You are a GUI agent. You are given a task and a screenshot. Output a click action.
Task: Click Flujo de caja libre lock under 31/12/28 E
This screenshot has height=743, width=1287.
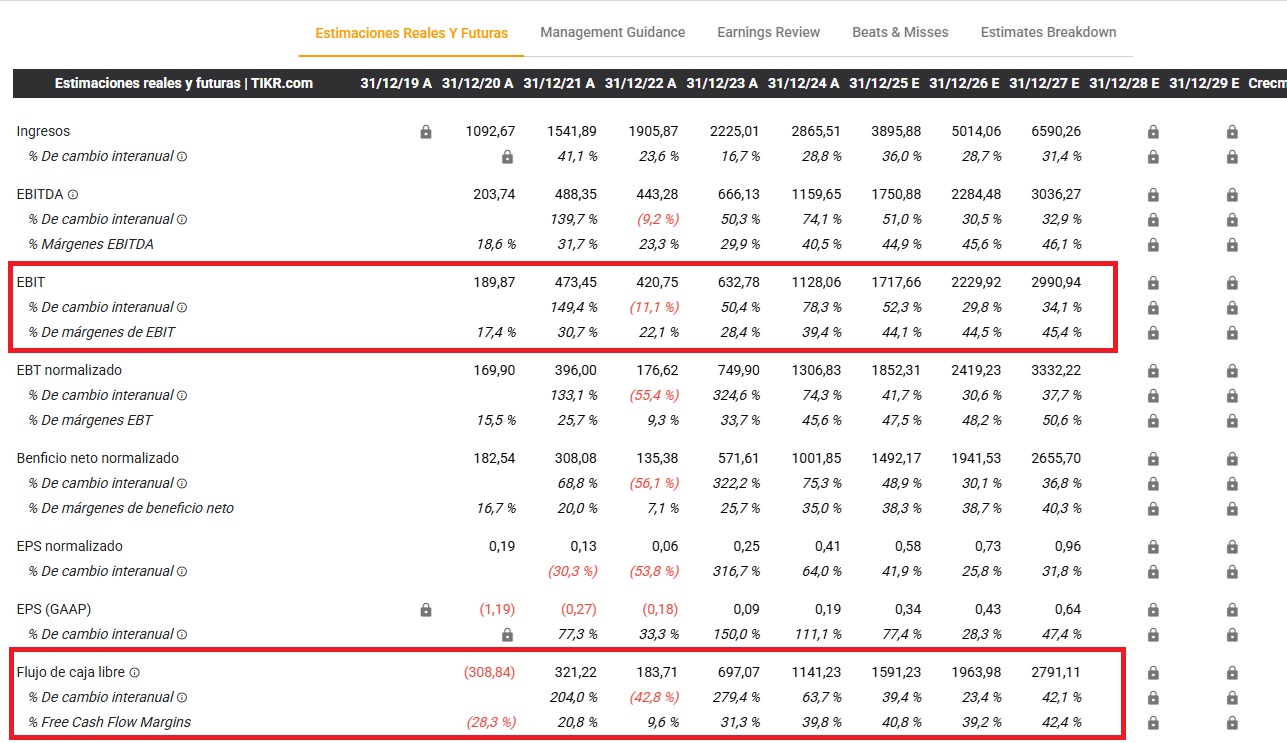[1152, 673]
